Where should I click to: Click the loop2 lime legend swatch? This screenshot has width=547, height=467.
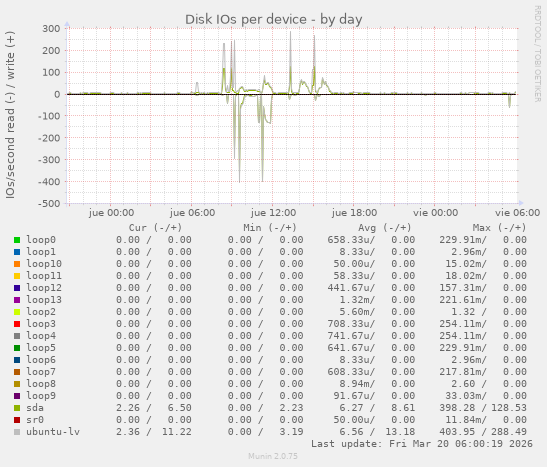click(17, 312)
